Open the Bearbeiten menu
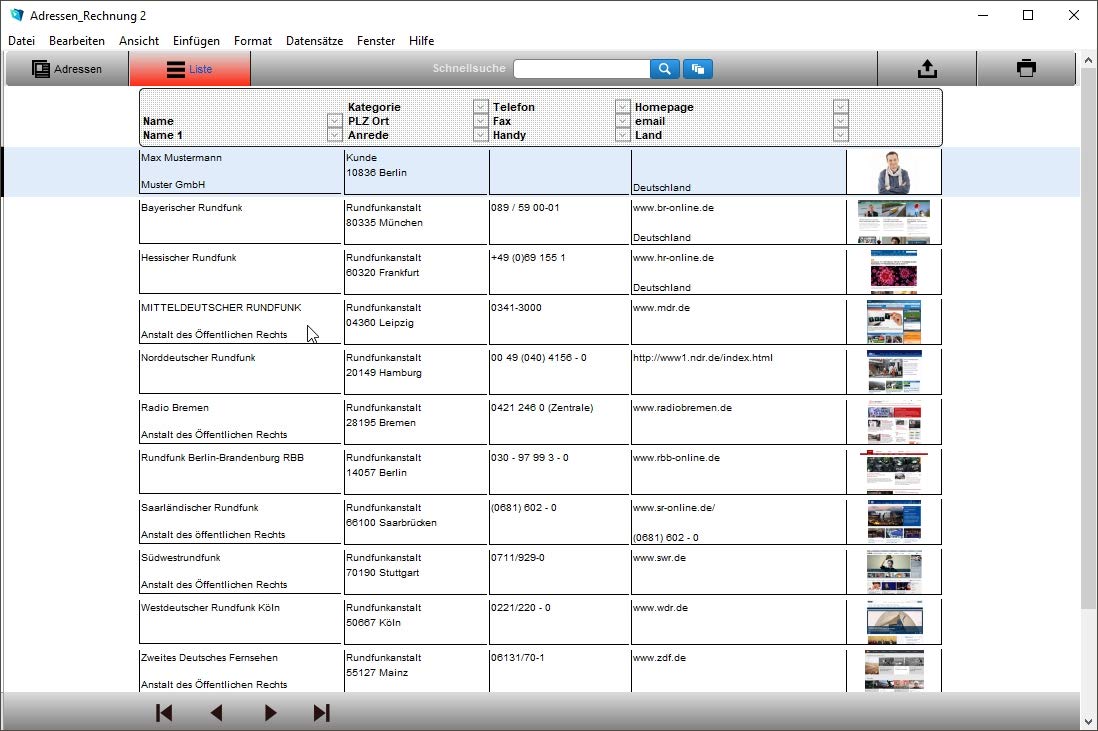 [x=77, y=41]
